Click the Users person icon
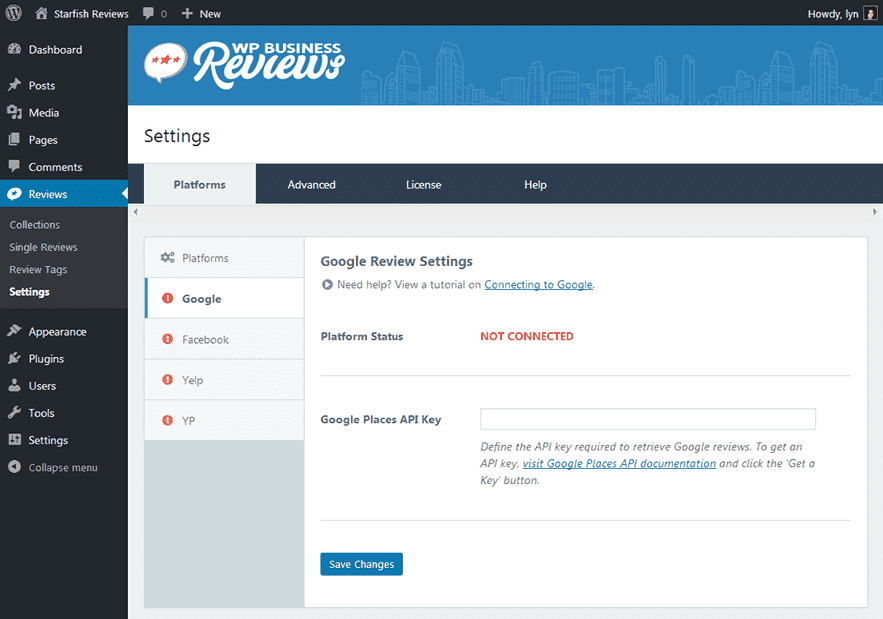 [x=15, y=385]
